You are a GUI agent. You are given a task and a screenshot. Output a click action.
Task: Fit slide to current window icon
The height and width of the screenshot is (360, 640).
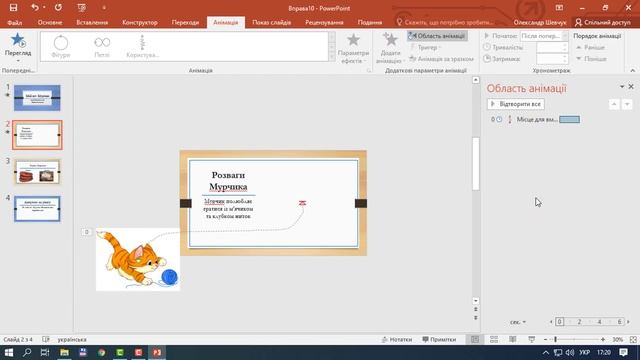coord(633,340)
